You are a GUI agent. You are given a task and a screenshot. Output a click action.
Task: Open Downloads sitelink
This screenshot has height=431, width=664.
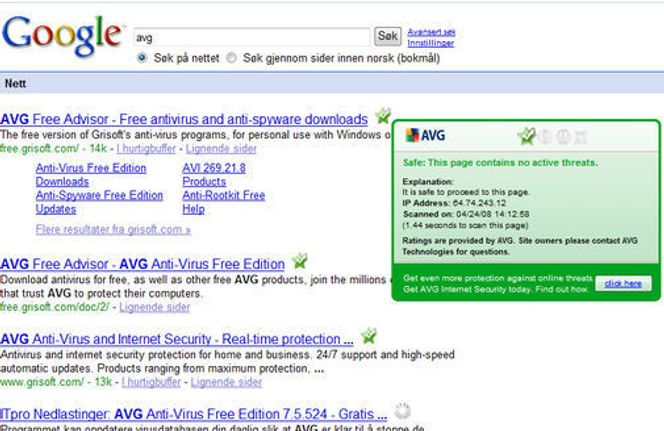62,182
